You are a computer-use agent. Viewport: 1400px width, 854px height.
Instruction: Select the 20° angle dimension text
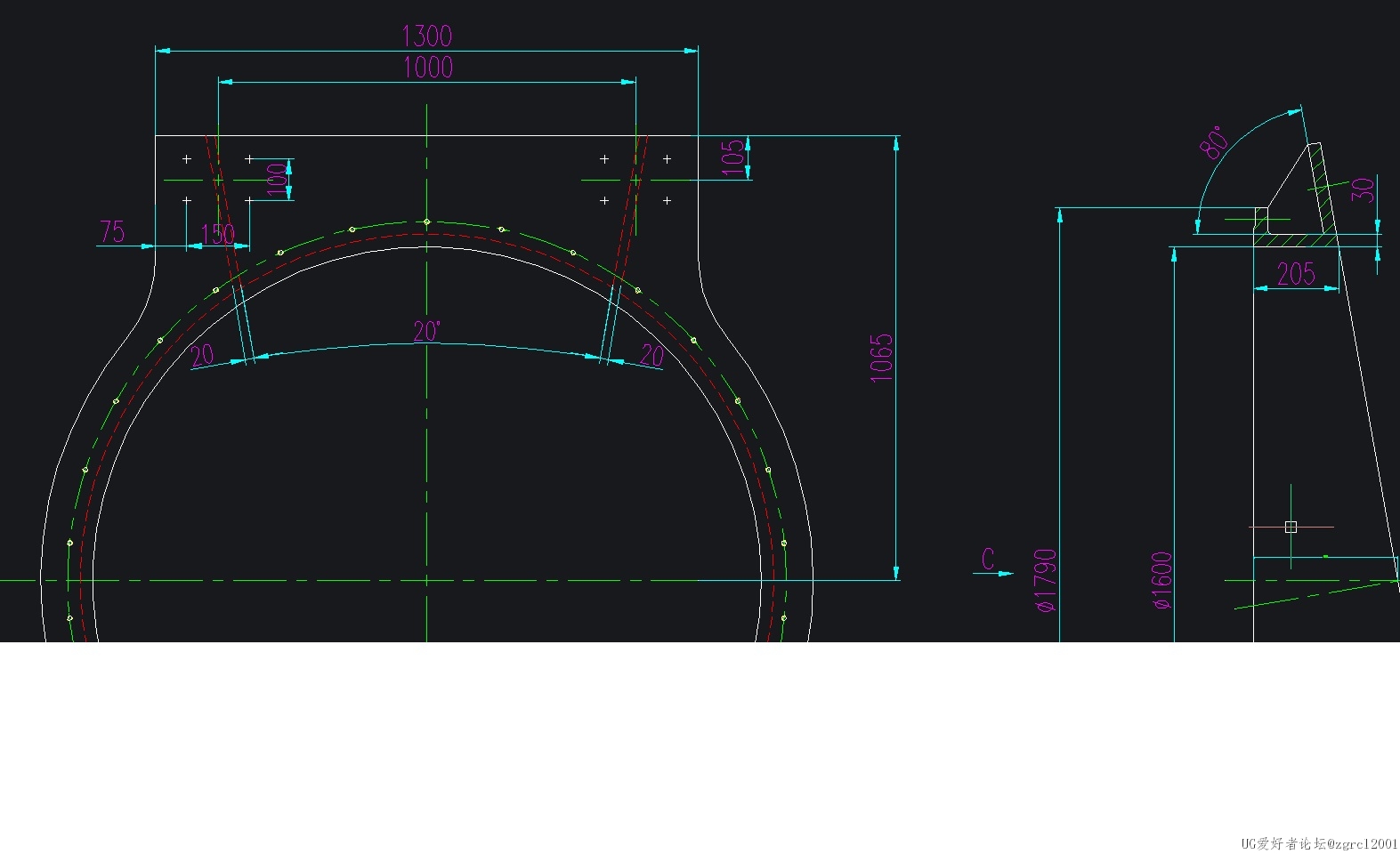point(427,331)
